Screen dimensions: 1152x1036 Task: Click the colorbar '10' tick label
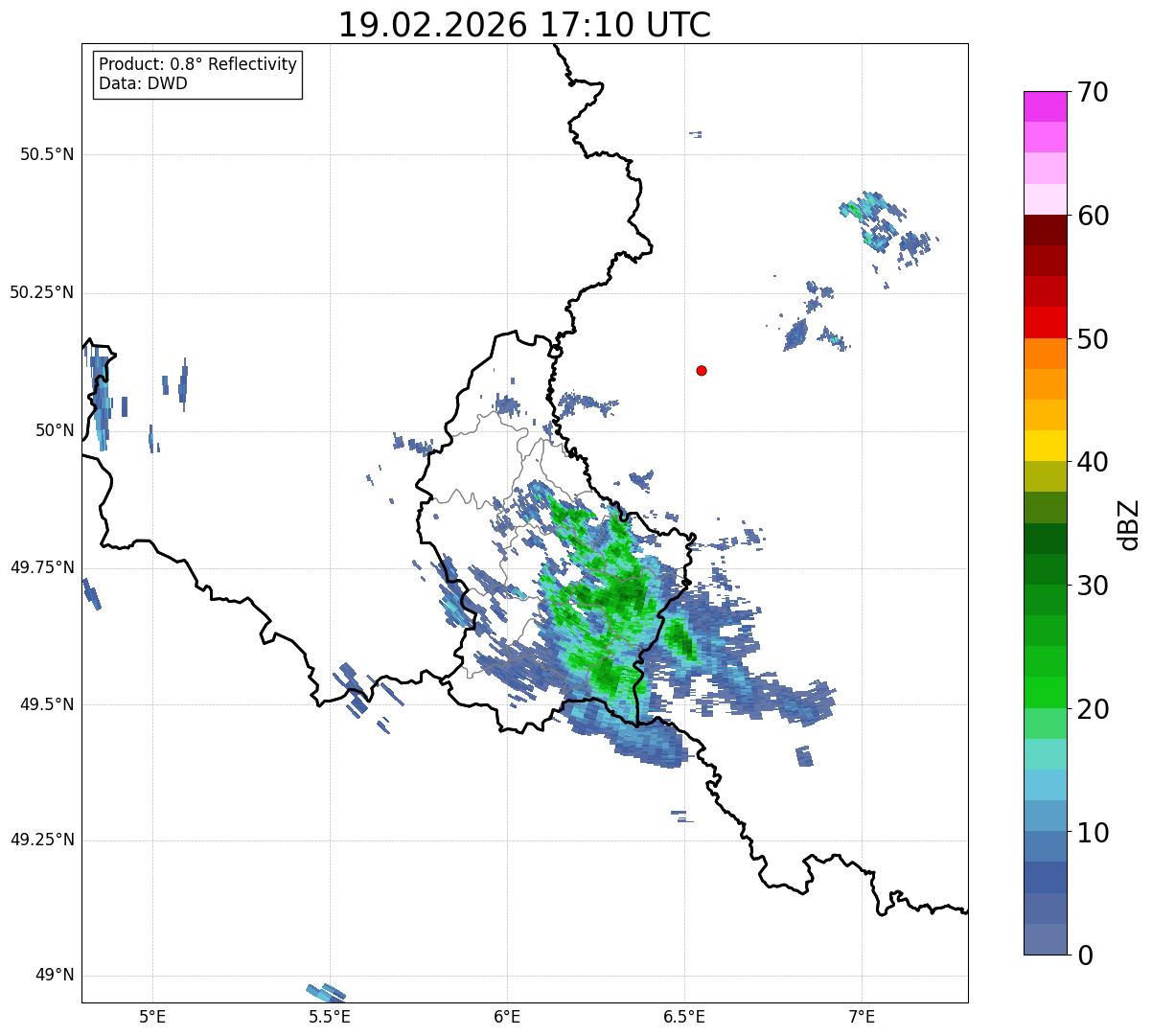coord(1093,832)
